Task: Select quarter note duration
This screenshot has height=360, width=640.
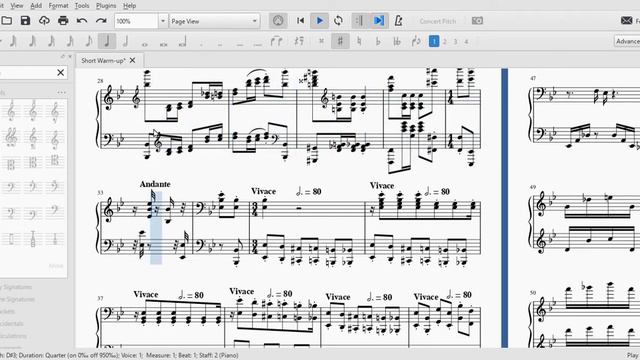Action: pos(107,41)
